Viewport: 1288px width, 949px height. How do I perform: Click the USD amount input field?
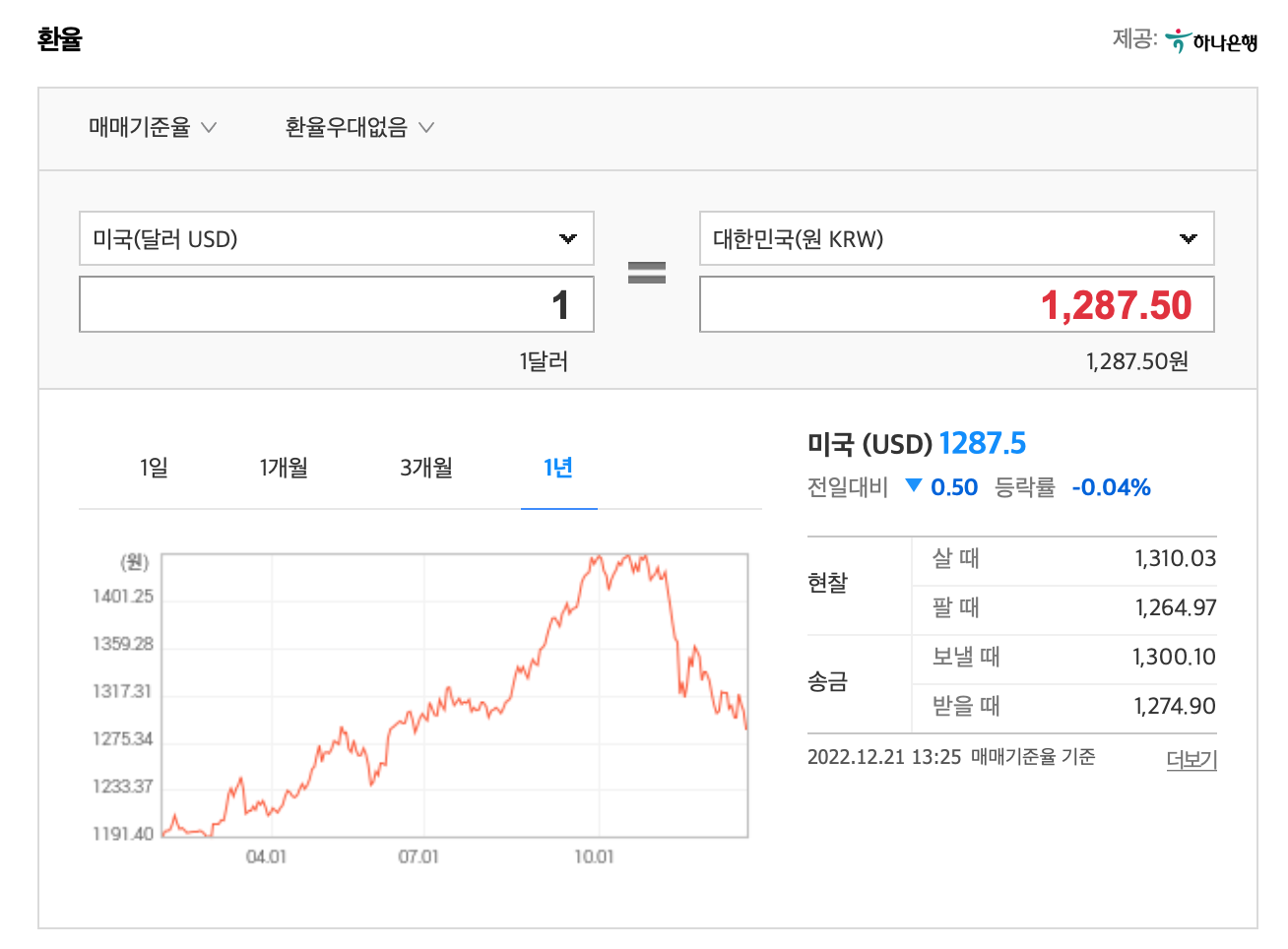click(336, 305)
